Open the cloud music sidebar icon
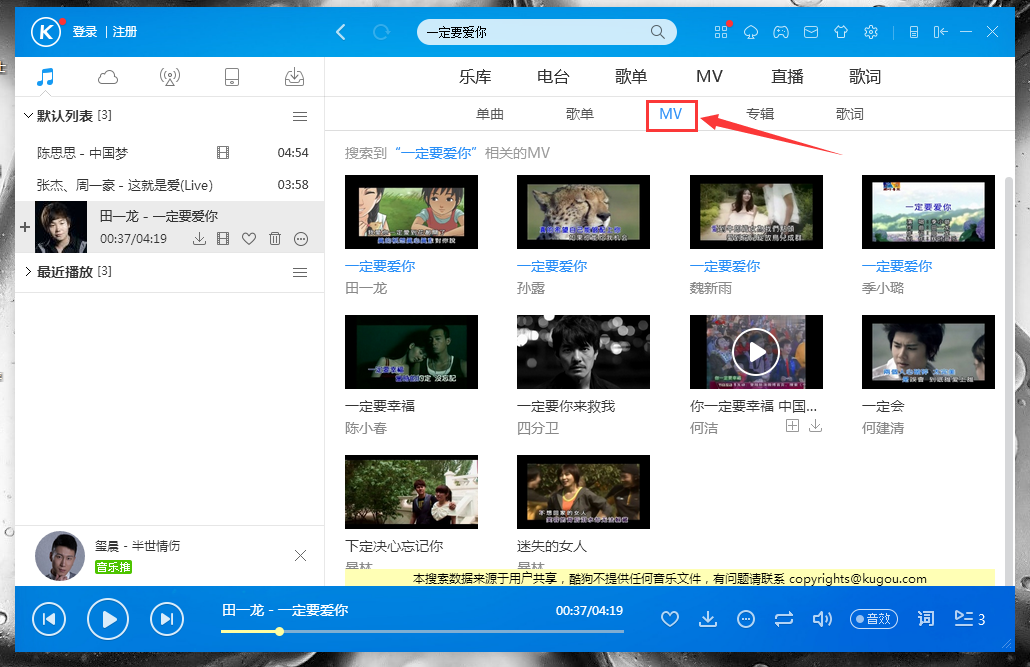 pyautogui.click(x=108, y=77)
